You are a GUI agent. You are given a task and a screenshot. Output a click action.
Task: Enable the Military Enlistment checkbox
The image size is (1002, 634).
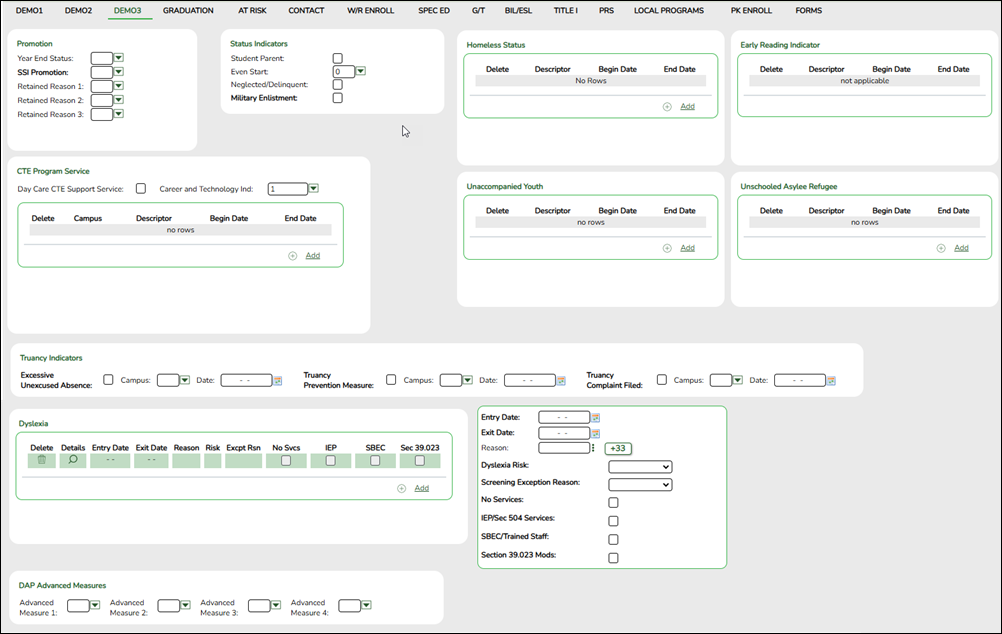337,97
